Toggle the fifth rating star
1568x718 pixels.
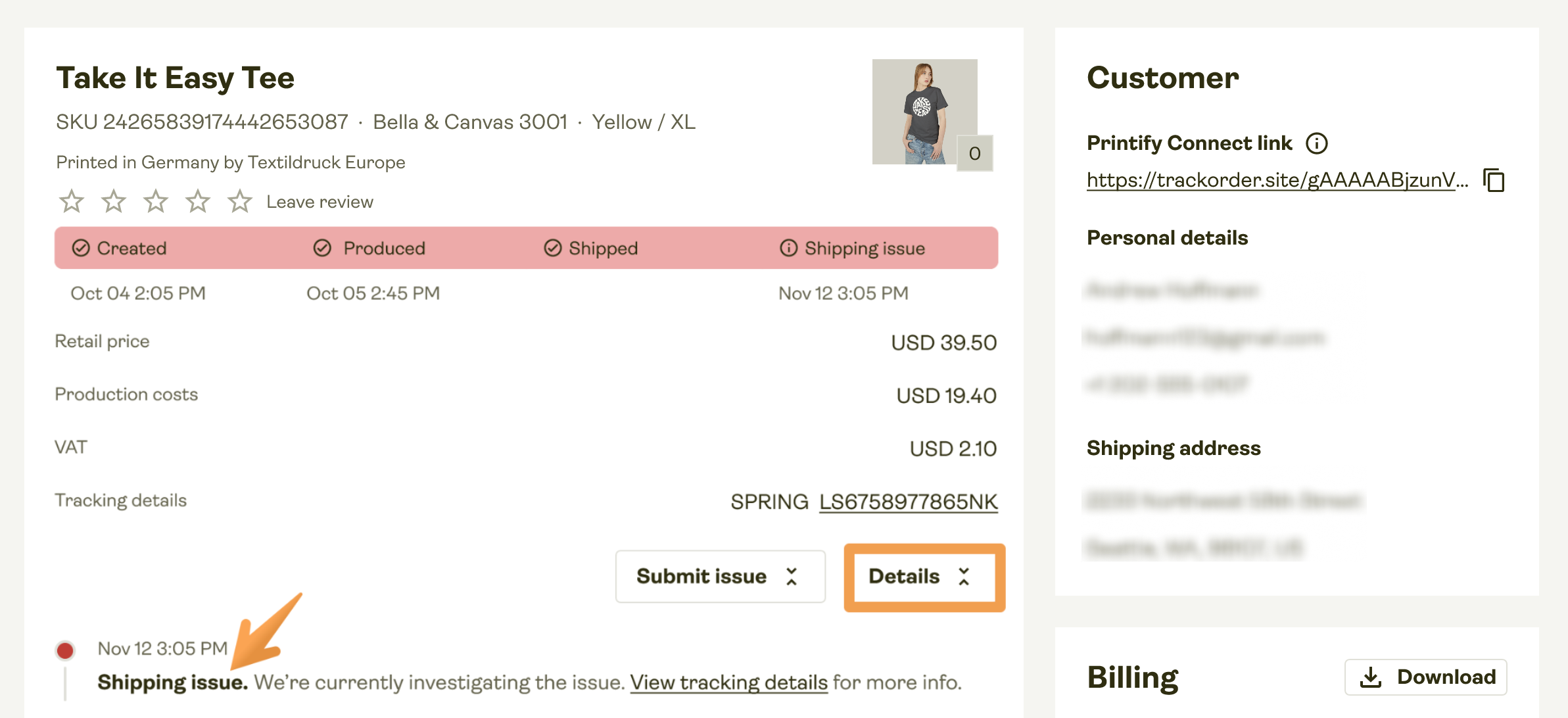[x=240, y=202]
